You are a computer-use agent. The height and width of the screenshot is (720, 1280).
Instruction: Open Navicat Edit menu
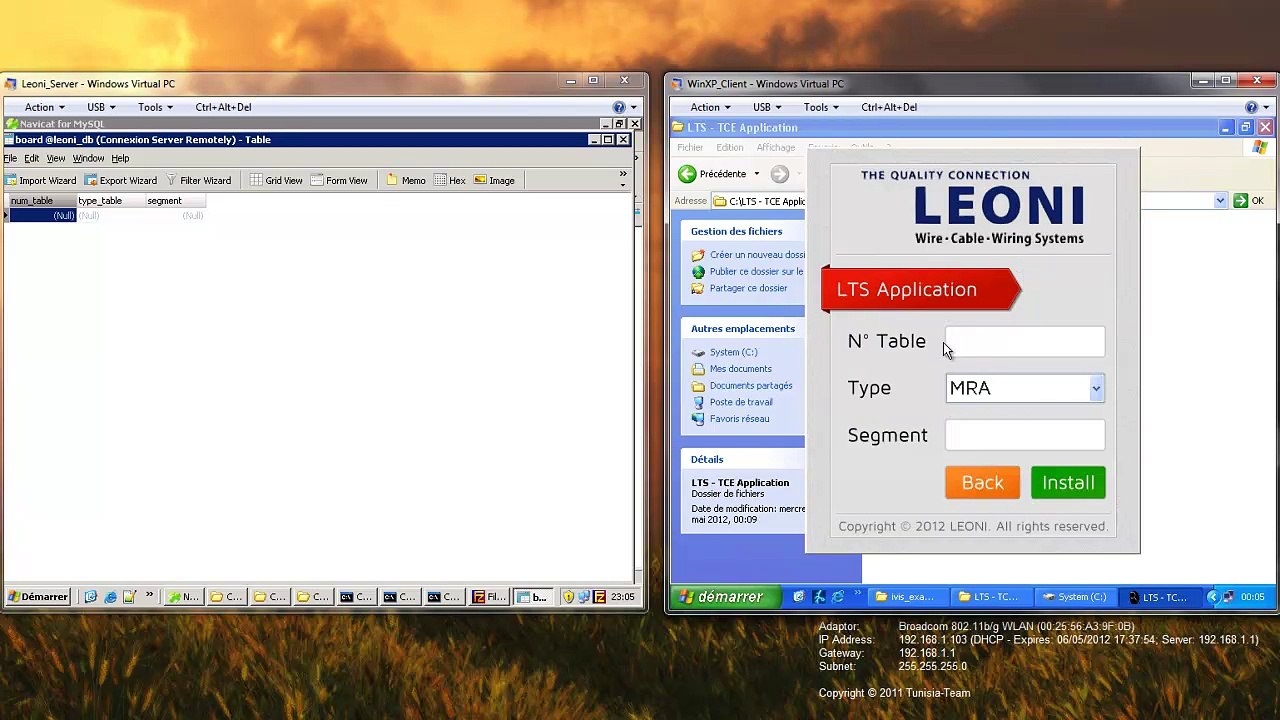pyautogui.click(x=32, y=158)
